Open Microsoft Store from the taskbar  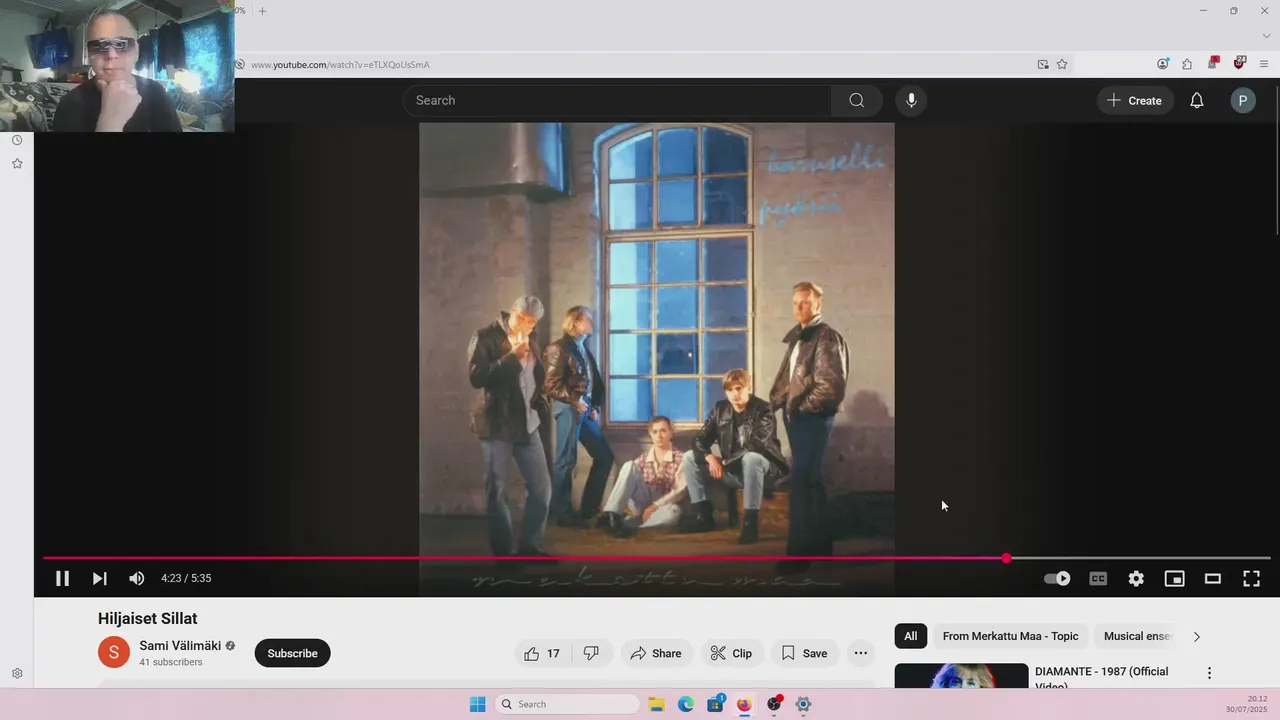click(x=715, y=704)
